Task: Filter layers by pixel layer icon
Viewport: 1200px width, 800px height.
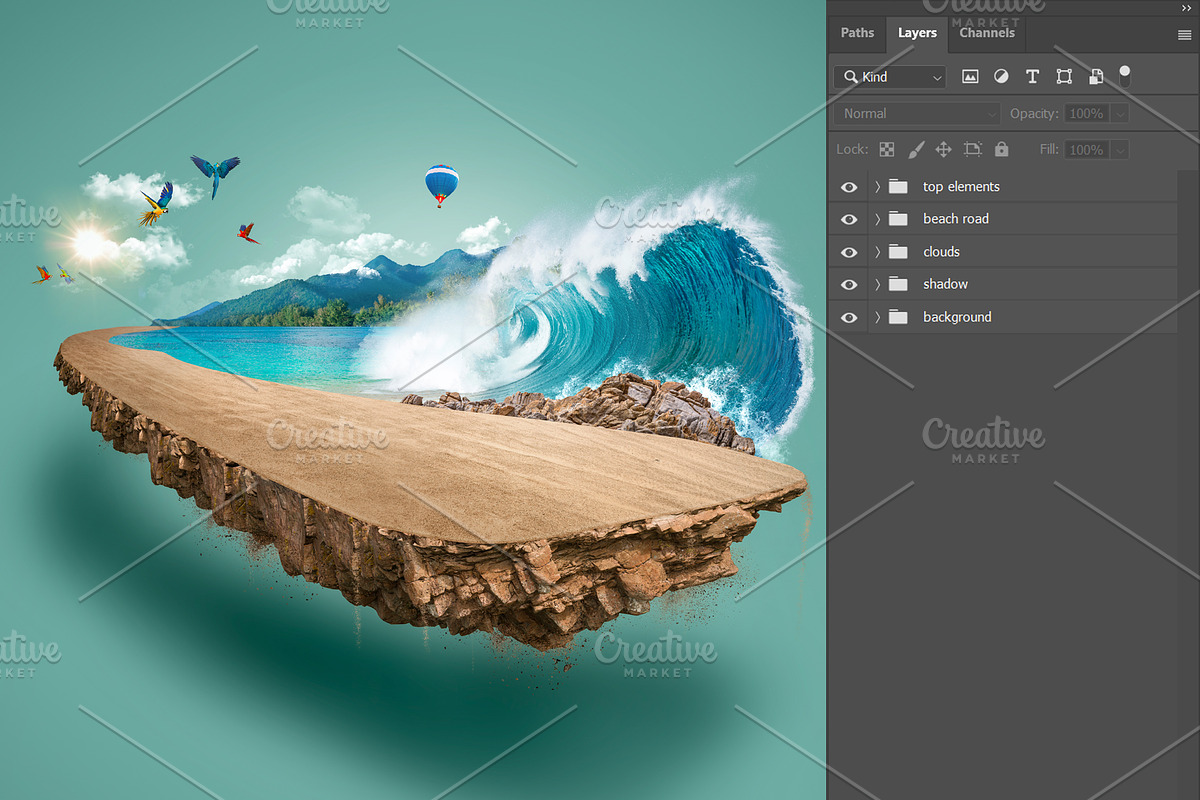Action: pos(969,77)
